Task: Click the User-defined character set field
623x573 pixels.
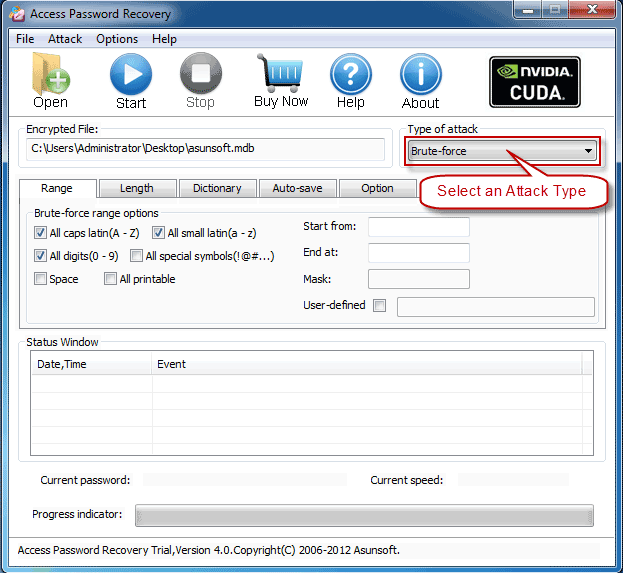Action: [496, 307]
